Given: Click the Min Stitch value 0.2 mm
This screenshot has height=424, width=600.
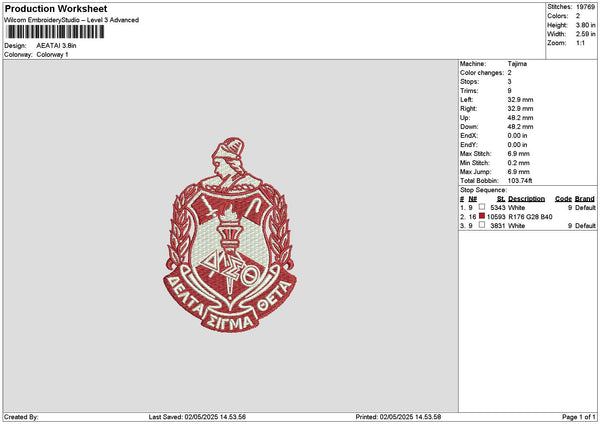Looking at the screenshot, I should tap(519, 163).
